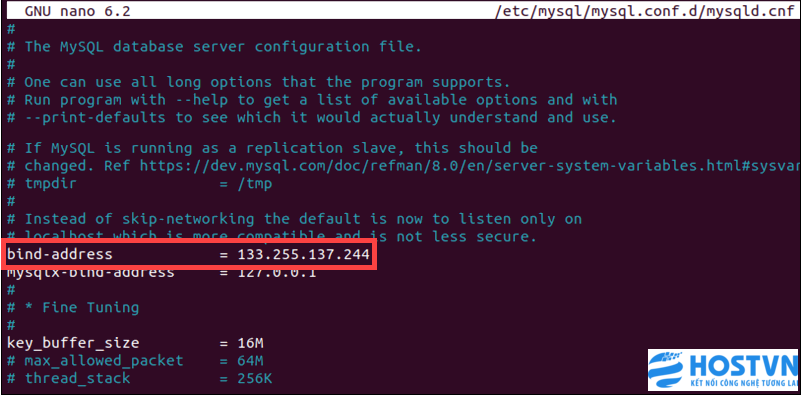Viewport: 803px width, 396px height.
Task: Click the 16M key_buffer_size value
Action: (x=250, y=343)
